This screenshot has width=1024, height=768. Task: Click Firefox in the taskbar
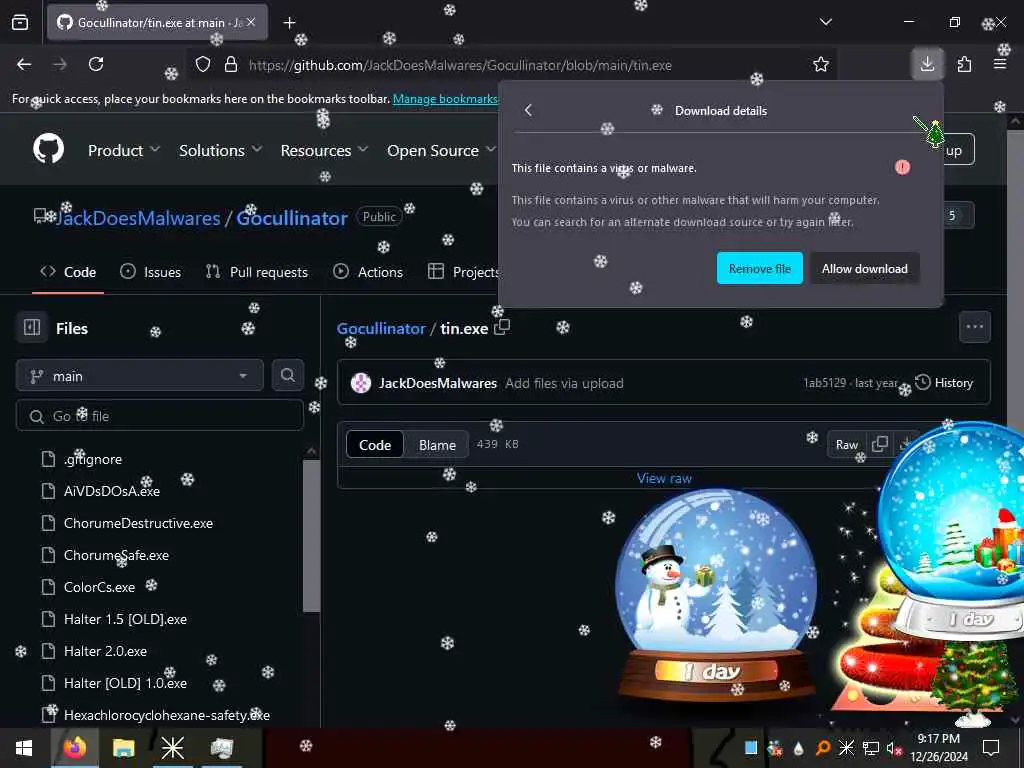[74, 748]
